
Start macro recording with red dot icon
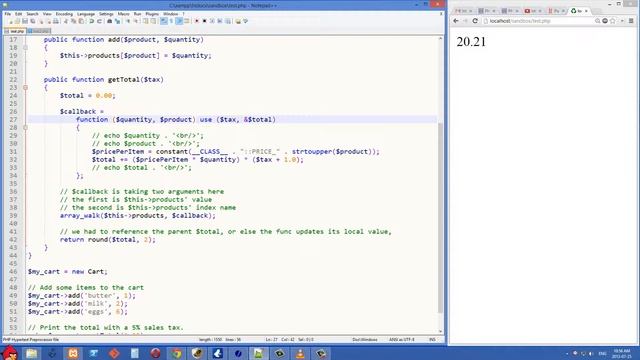click(196, 21)
